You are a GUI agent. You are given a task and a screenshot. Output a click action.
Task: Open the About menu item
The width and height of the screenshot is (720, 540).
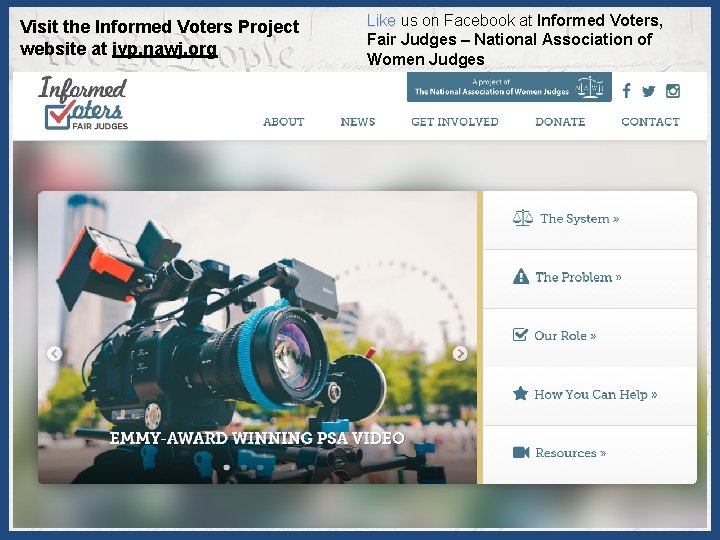(283, 122)
